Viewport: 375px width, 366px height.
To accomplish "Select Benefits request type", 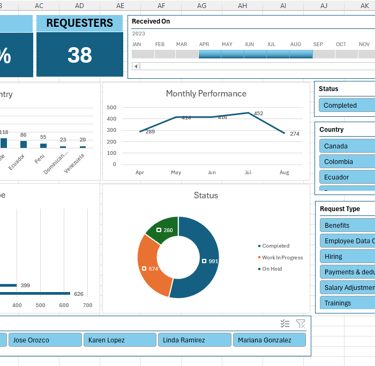I will [x=348, y=225].
